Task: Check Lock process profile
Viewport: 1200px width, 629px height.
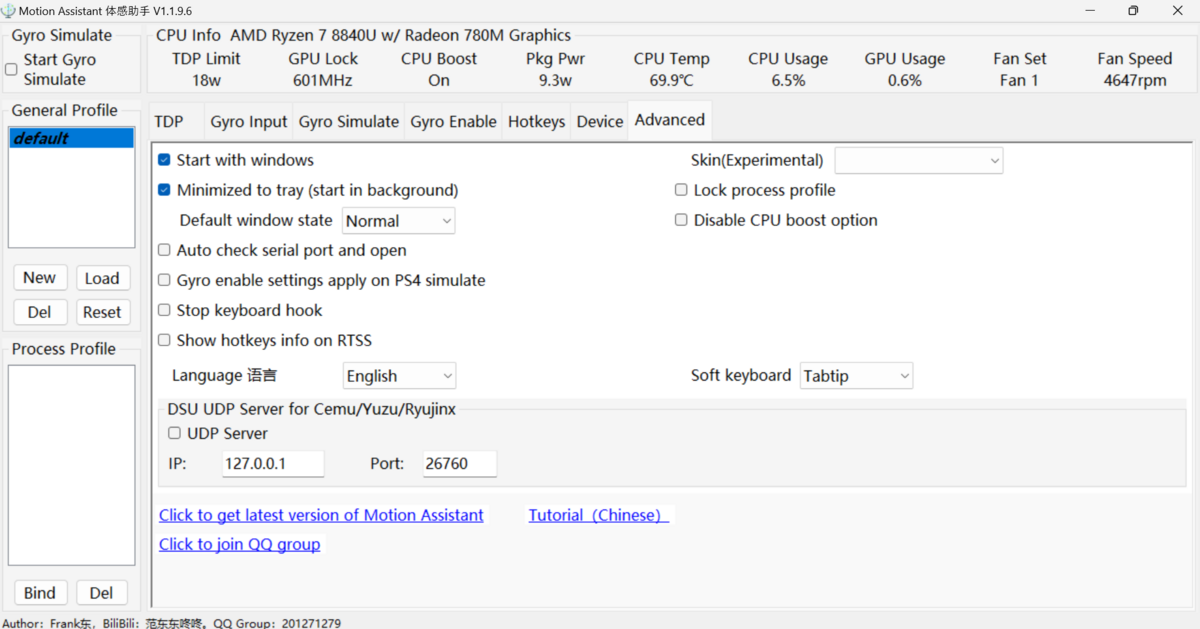Action: pyautogui.click(x=681, y=190)
